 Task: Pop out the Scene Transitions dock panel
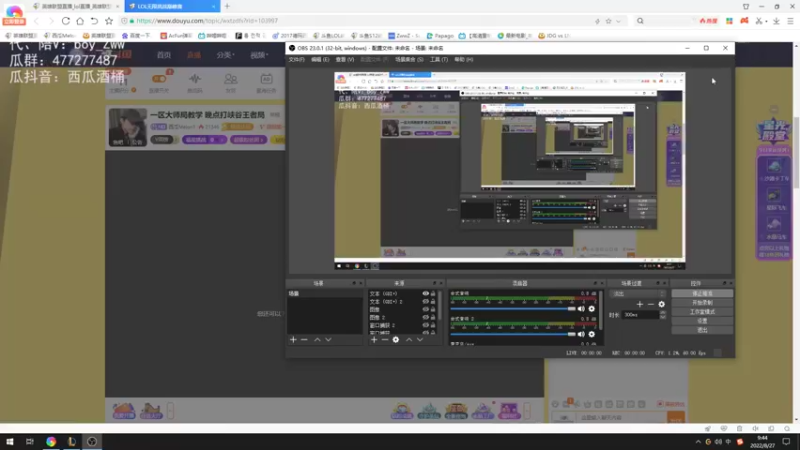tap(658, 283)
